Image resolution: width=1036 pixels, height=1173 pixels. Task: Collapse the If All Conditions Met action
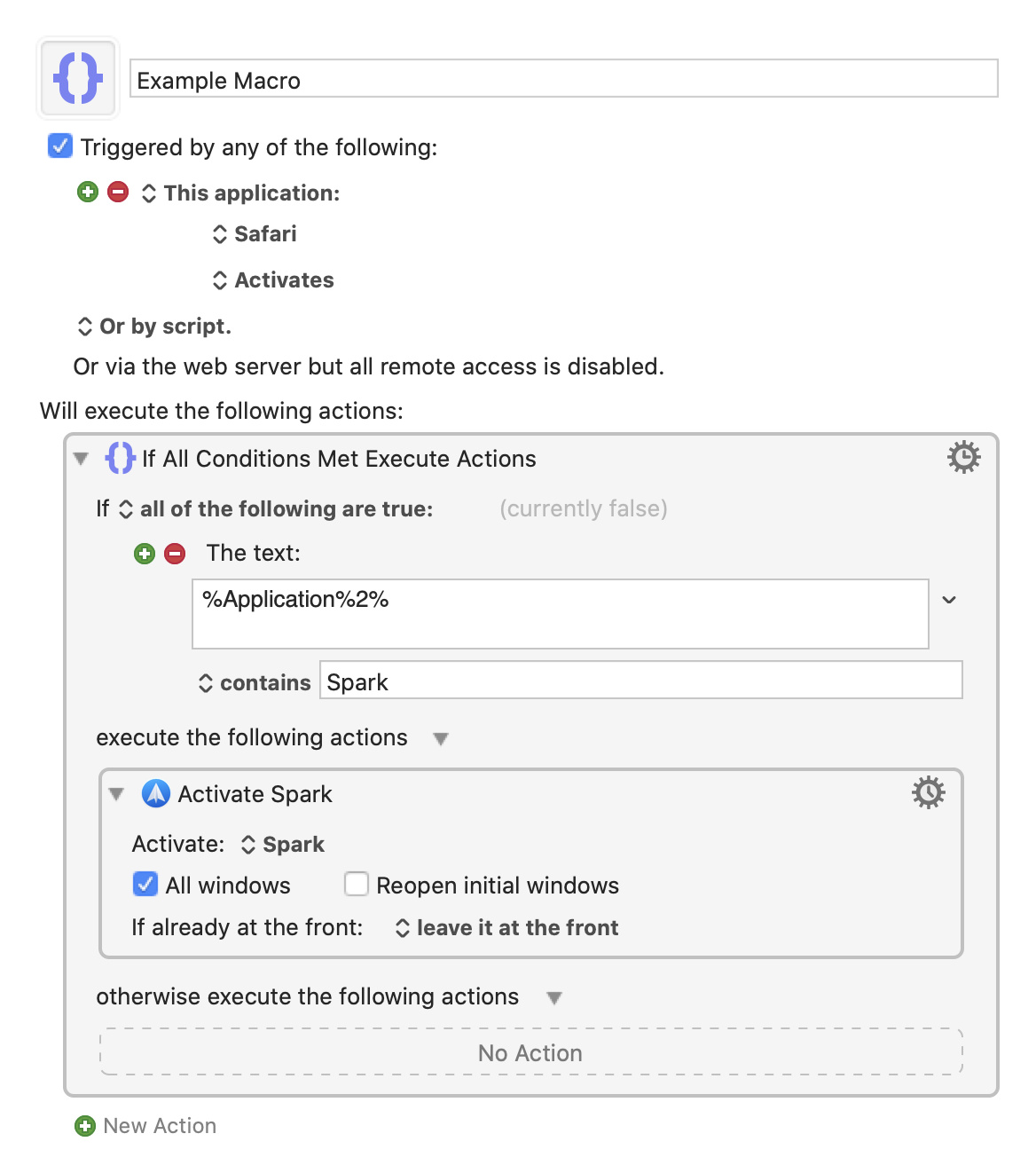(81, 459)
